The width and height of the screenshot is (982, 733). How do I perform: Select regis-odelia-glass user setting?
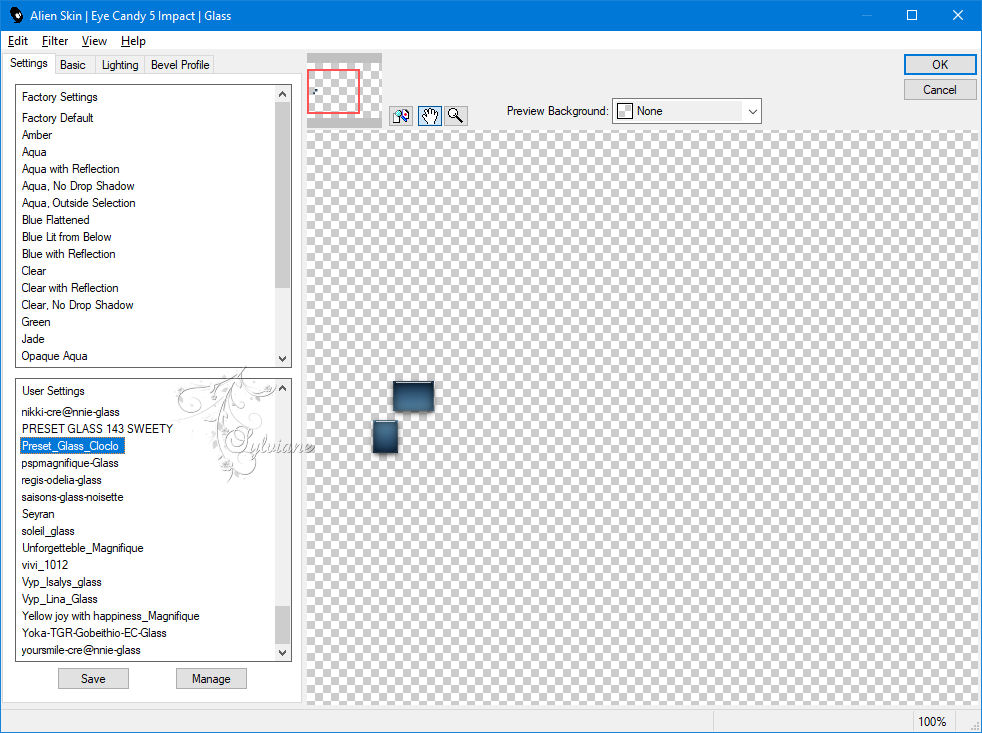point(61,480)
